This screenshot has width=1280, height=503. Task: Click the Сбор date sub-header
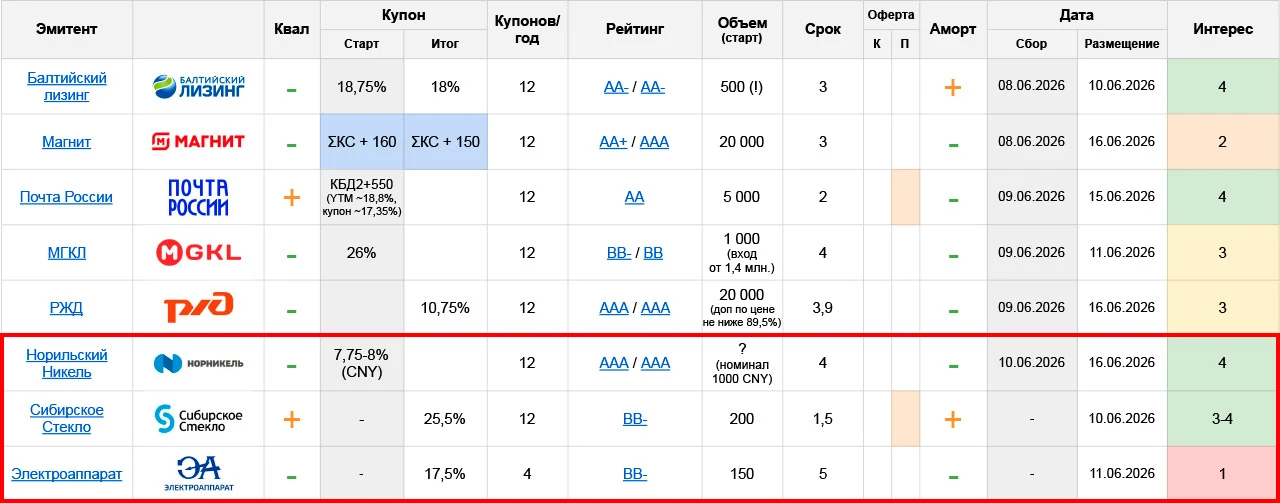[1031, 44]
